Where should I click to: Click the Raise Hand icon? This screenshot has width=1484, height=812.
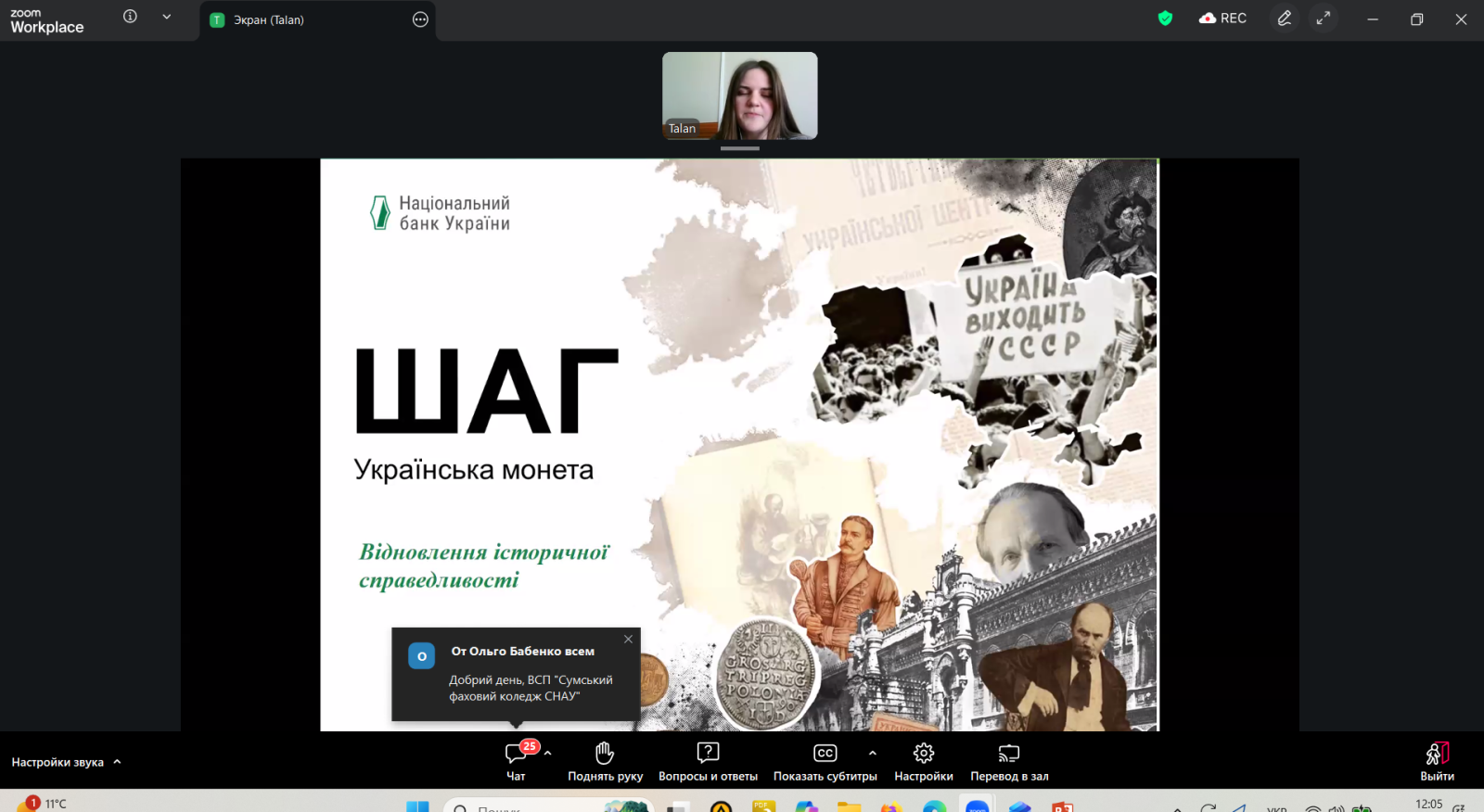(x=605, y=754)
